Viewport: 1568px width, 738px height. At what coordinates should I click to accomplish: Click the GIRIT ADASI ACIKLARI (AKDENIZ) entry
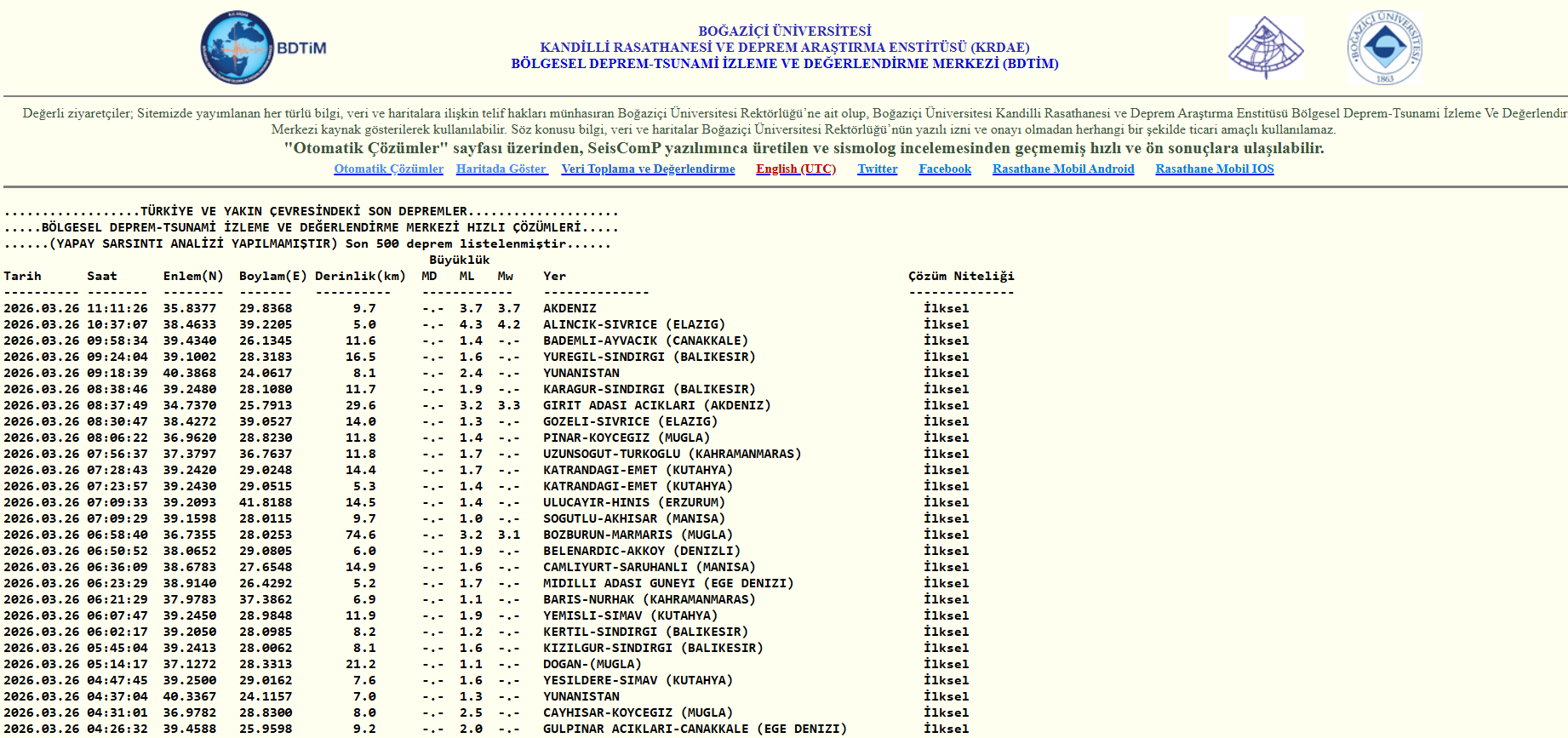(656, 405)
